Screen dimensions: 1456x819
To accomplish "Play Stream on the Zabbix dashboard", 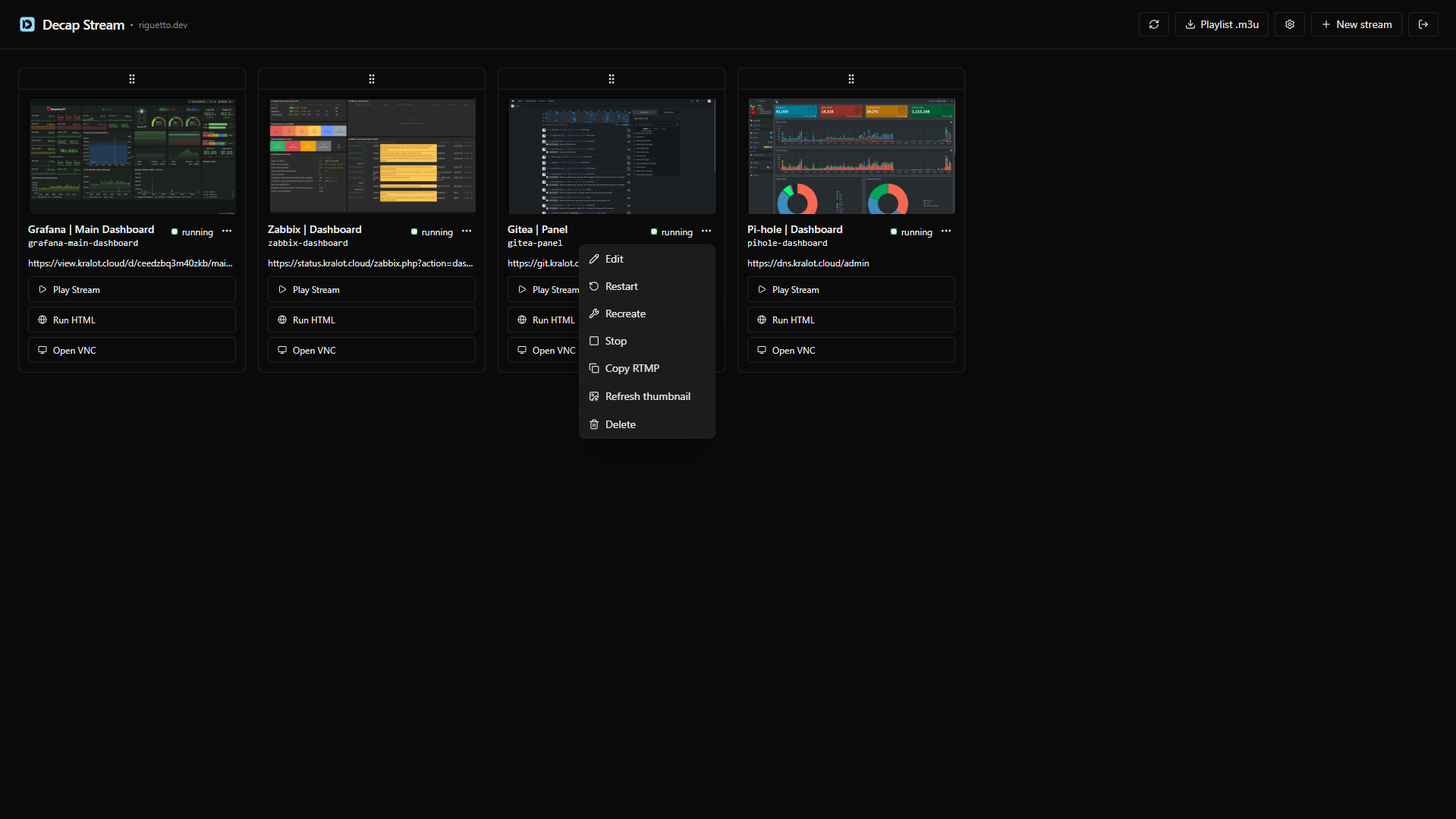I will coord(371,289).
